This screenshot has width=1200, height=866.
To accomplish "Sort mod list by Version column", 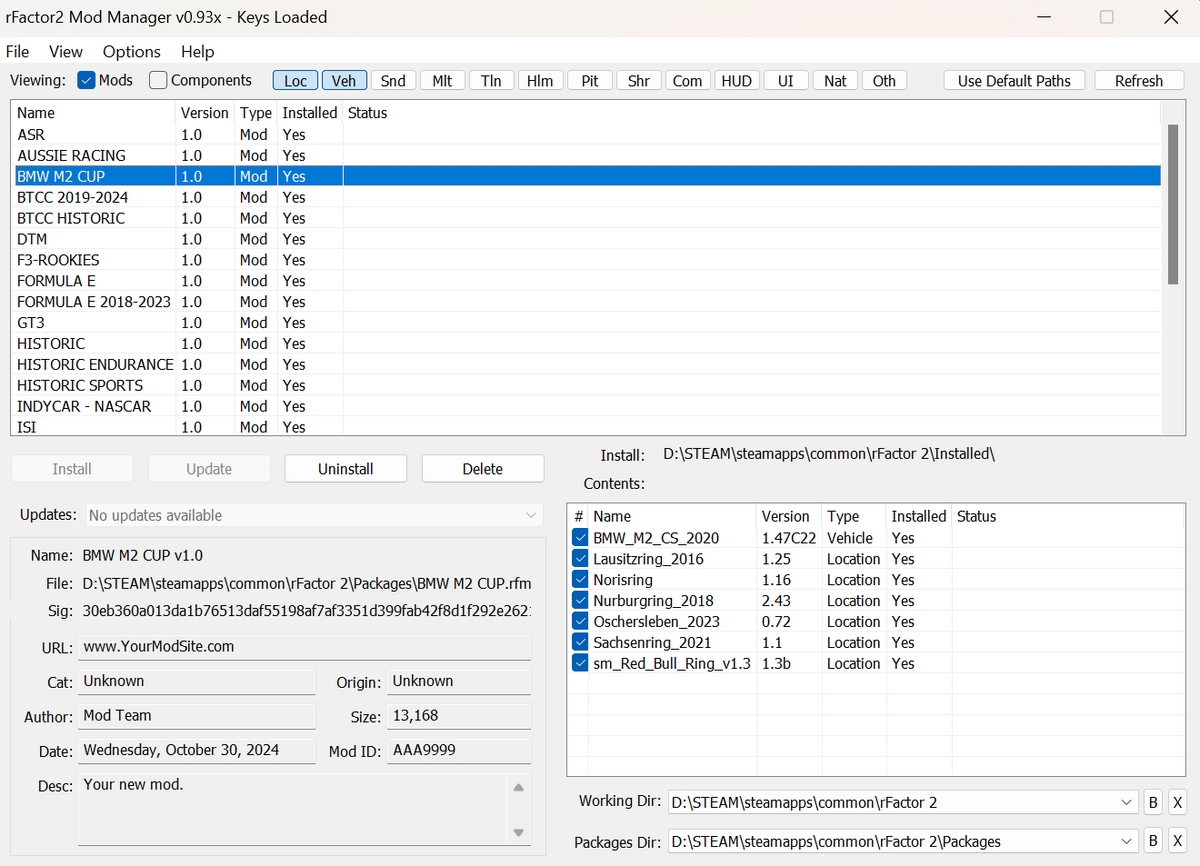I will point(205,113).
